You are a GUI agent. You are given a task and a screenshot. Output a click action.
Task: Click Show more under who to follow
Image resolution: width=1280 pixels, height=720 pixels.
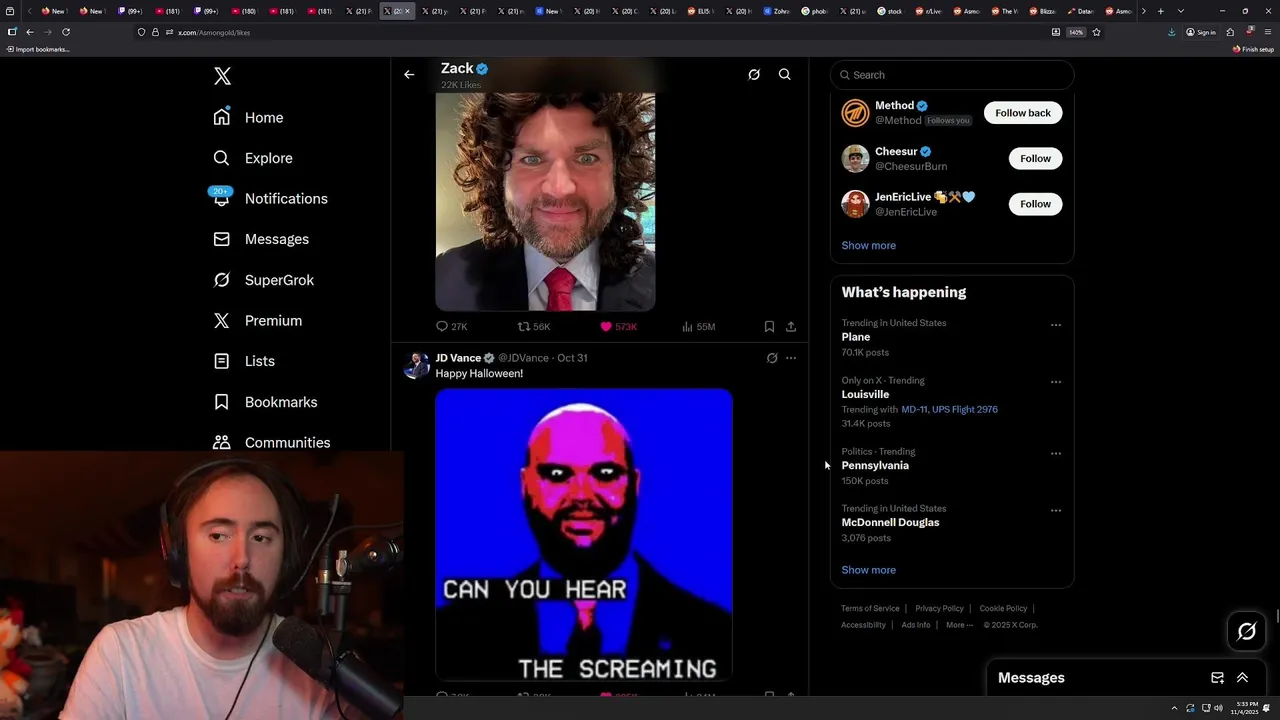868,245
